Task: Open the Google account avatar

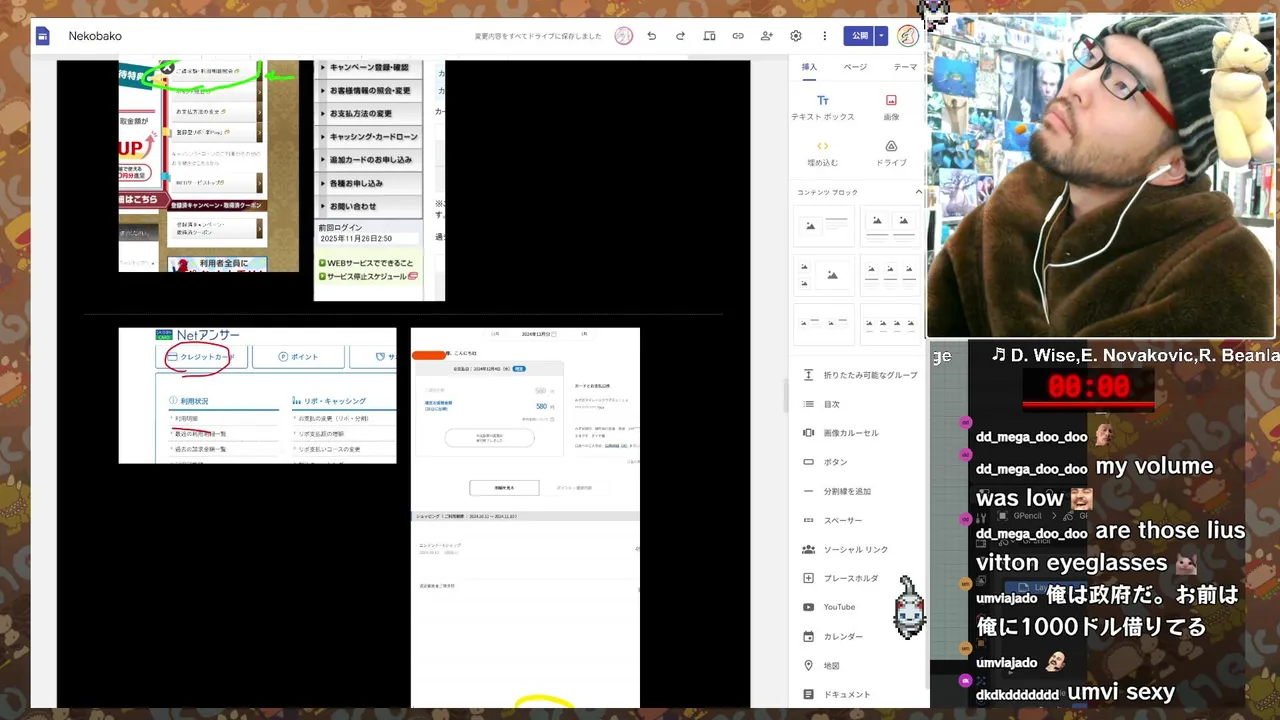Action: coord(908,36)
